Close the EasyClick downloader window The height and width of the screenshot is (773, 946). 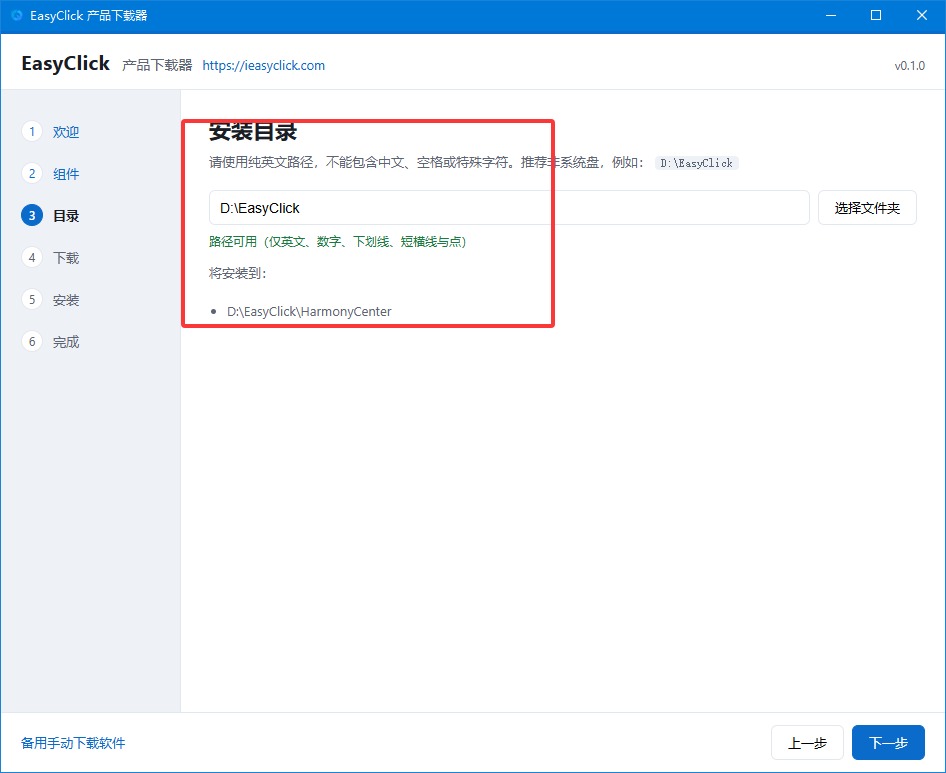[922, 16]
